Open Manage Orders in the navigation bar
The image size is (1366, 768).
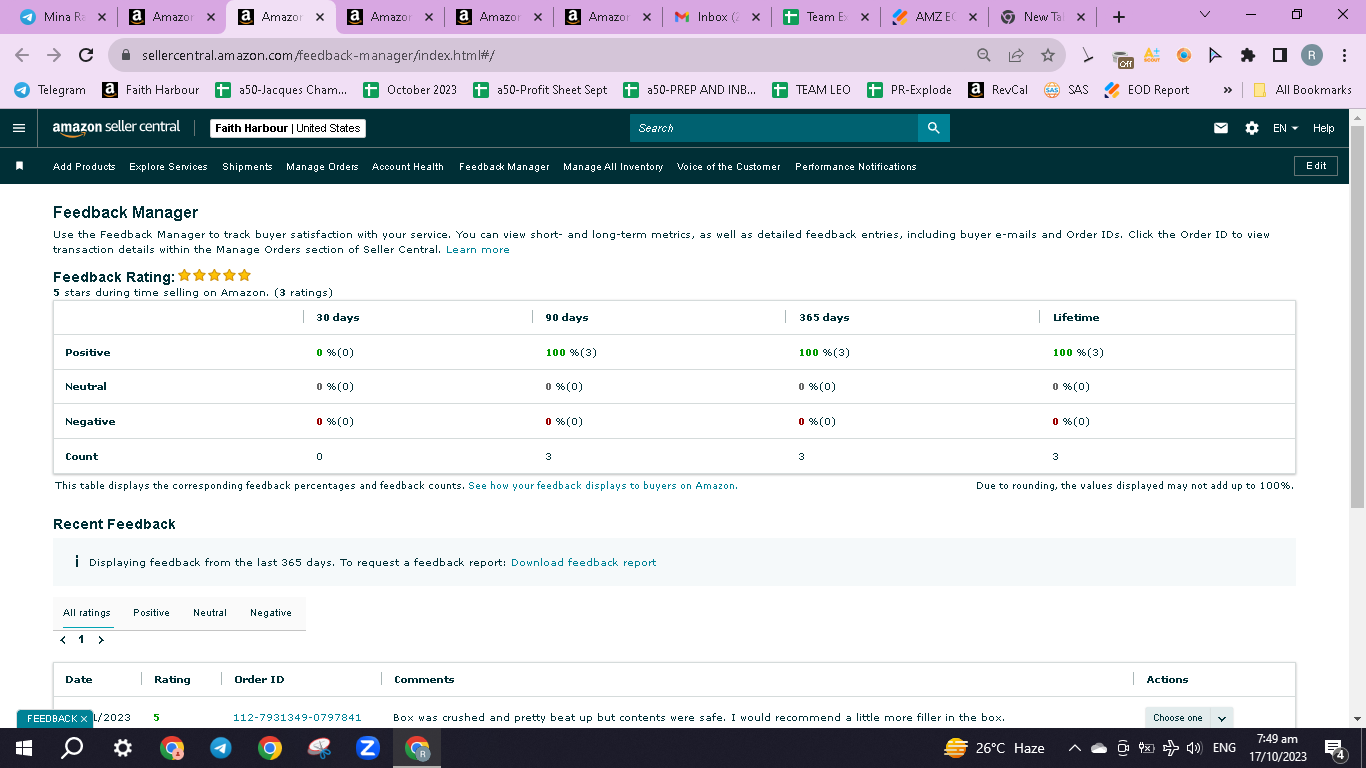tap(322, 167)
